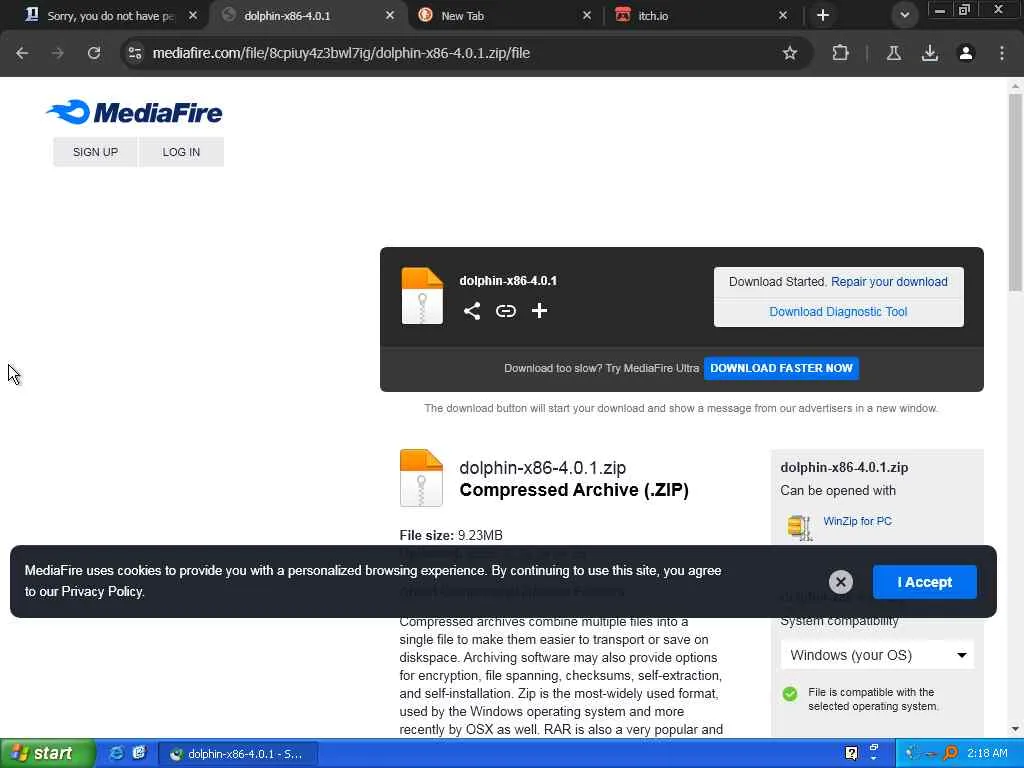Image resolution: width=1024 pixels, height=768 pixels.
Task: Click the File size 9.23MB text
Action: tap(451, 536)
